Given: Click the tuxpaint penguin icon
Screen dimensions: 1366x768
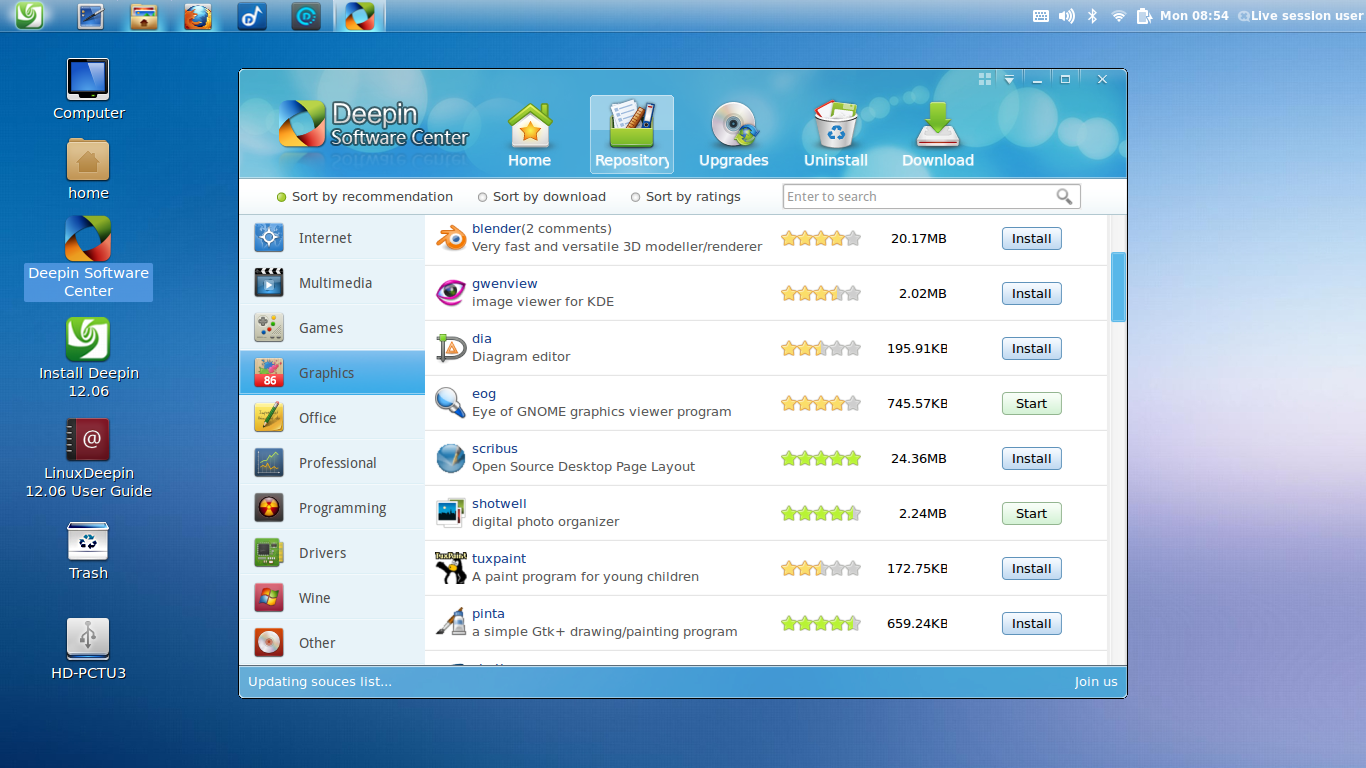Looking at the screenshot, I should [451, 568].
